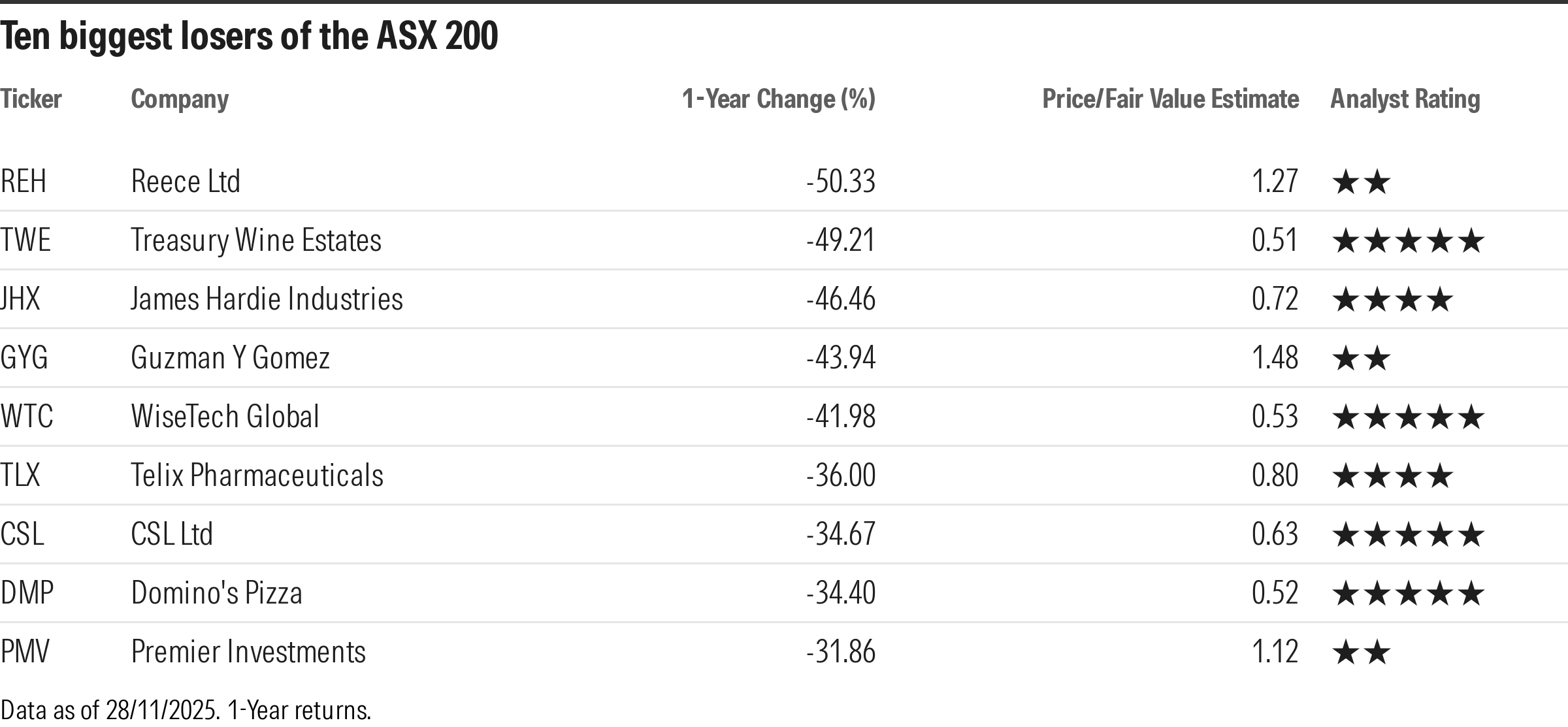Click the Treasury Wine Estates company name
1568x727 pixels.
[255, 240]
